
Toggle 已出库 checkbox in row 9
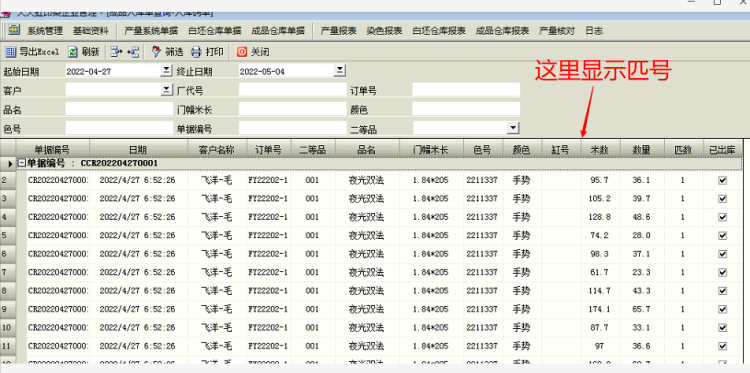(722, 309)
